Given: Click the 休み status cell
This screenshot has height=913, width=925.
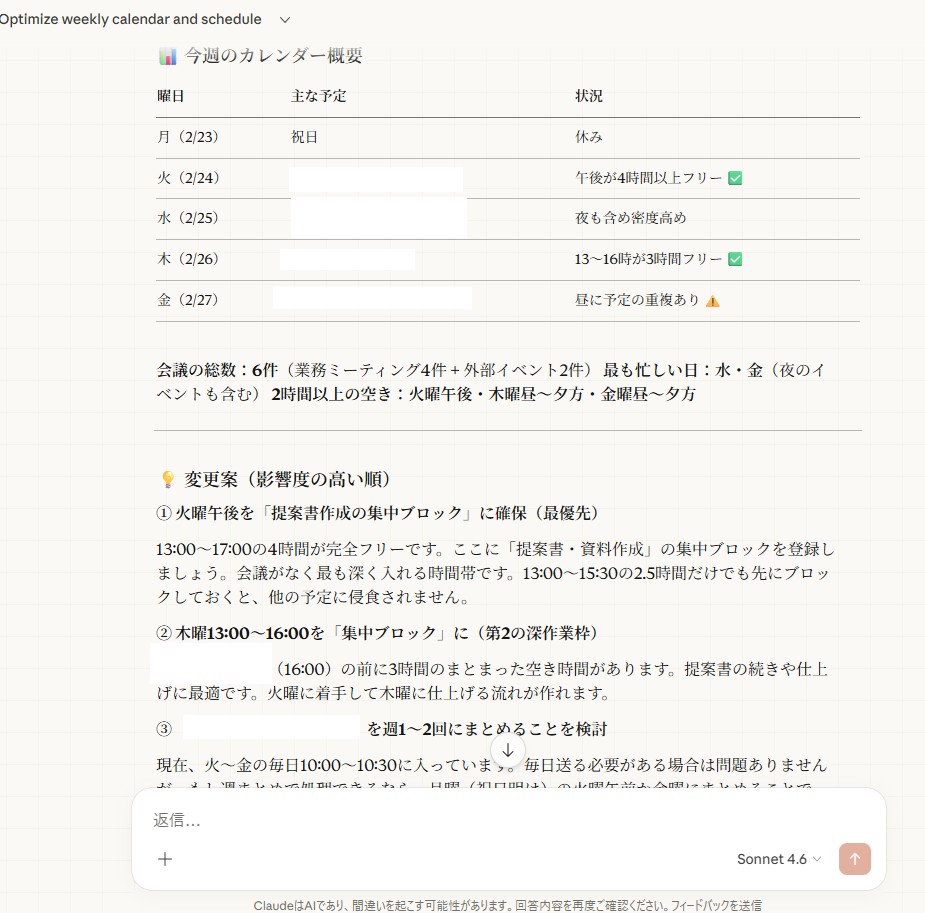Looking at the screenshot, I should pos(589,137).
